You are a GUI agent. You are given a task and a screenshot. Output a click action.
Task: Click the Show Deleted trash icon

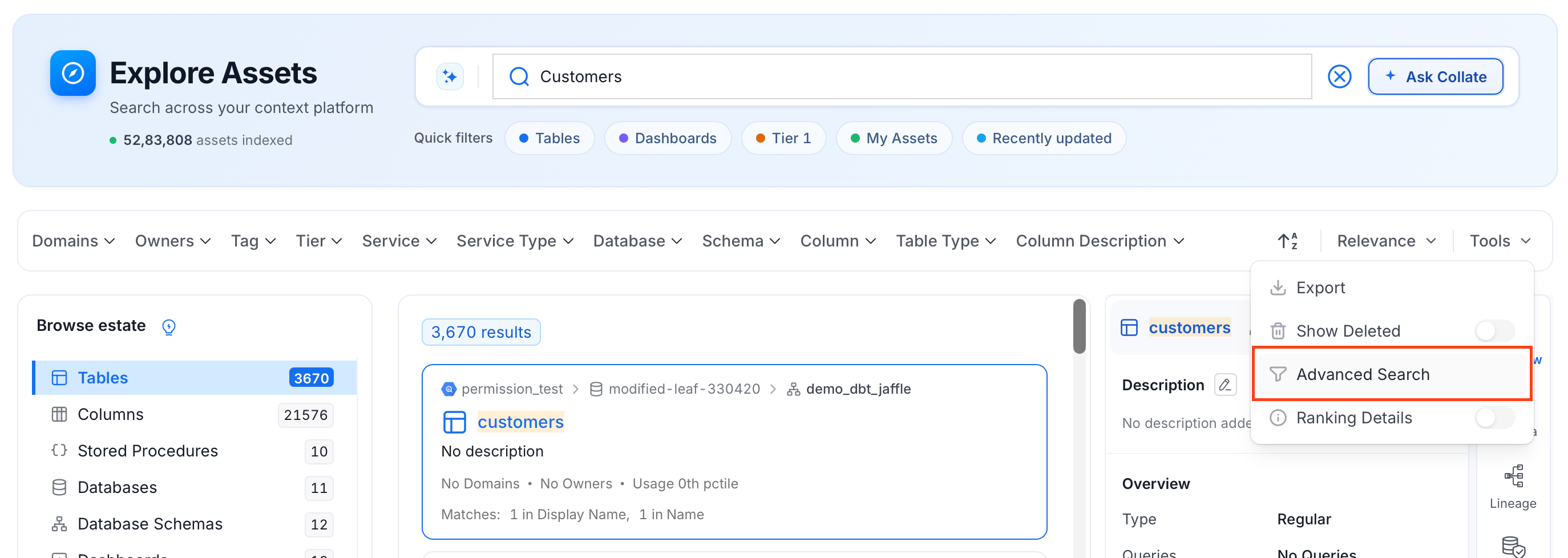(x=1278, y=331)
